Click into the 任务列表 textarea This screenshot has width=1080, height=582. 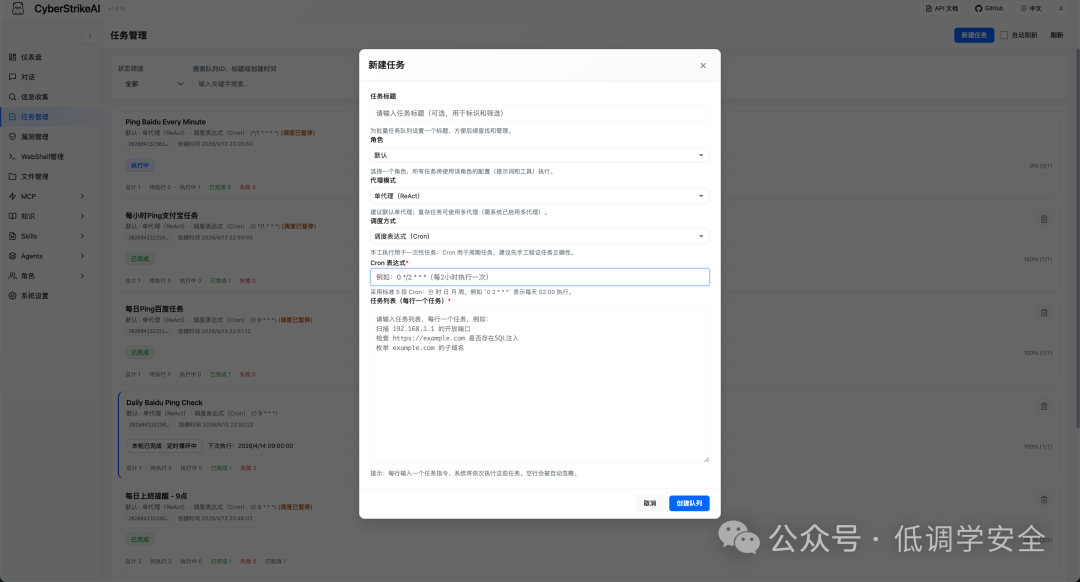539,386
